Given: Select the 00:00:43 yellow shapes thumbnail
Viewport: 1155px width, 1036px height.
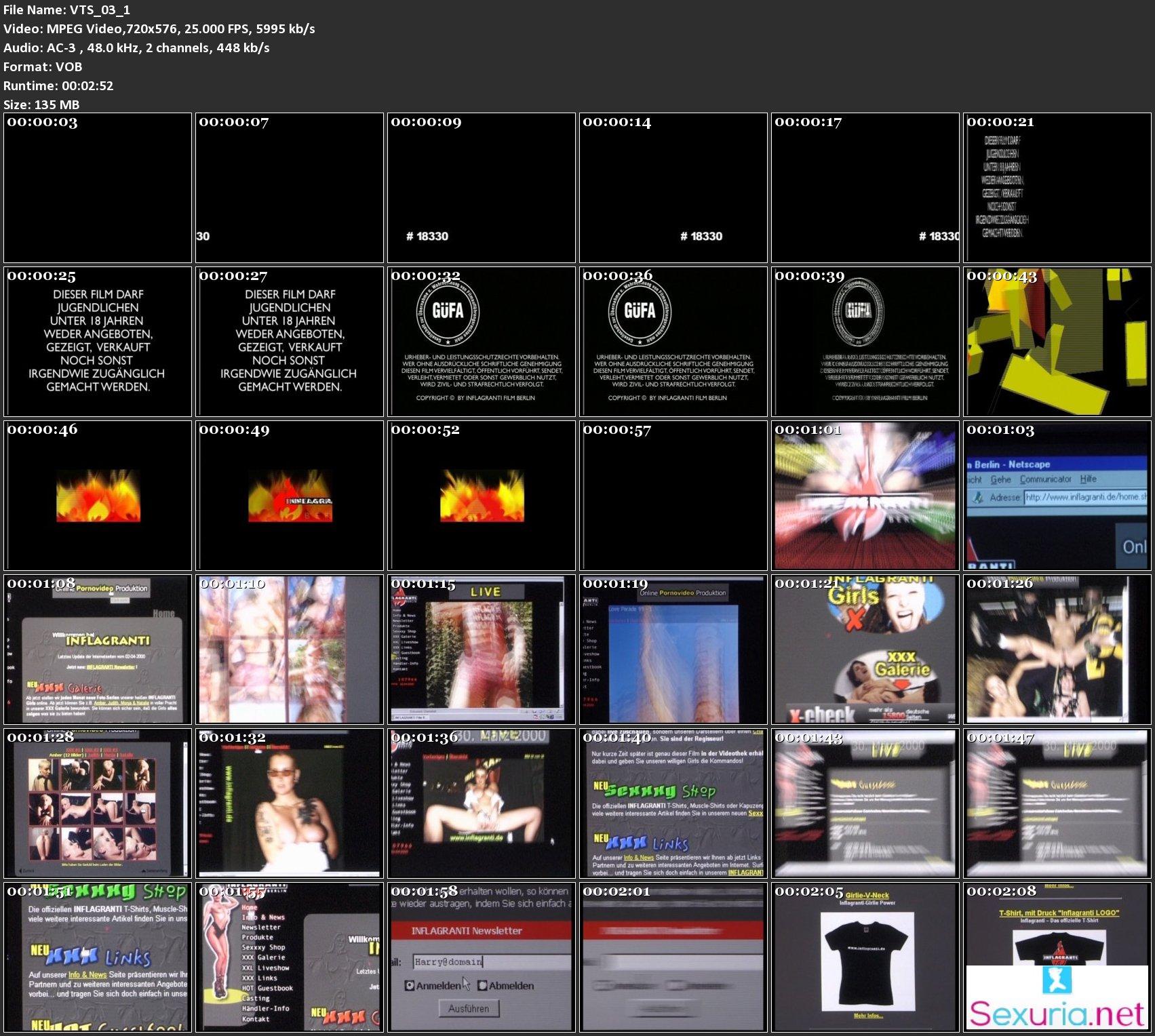Looking at the screenshot, I should click(x=1057, y=341).
